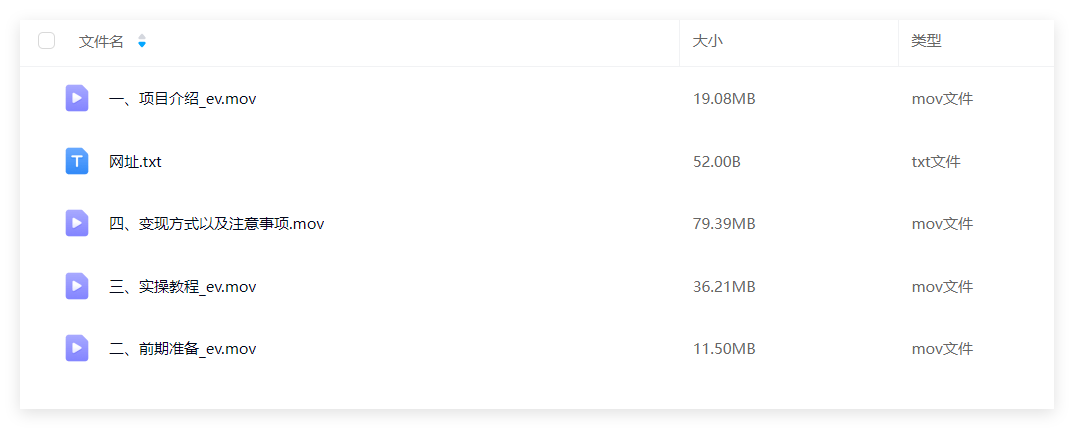
Task: Open 四、变现方式以及注意事项.mov file name
Action: 216,224
